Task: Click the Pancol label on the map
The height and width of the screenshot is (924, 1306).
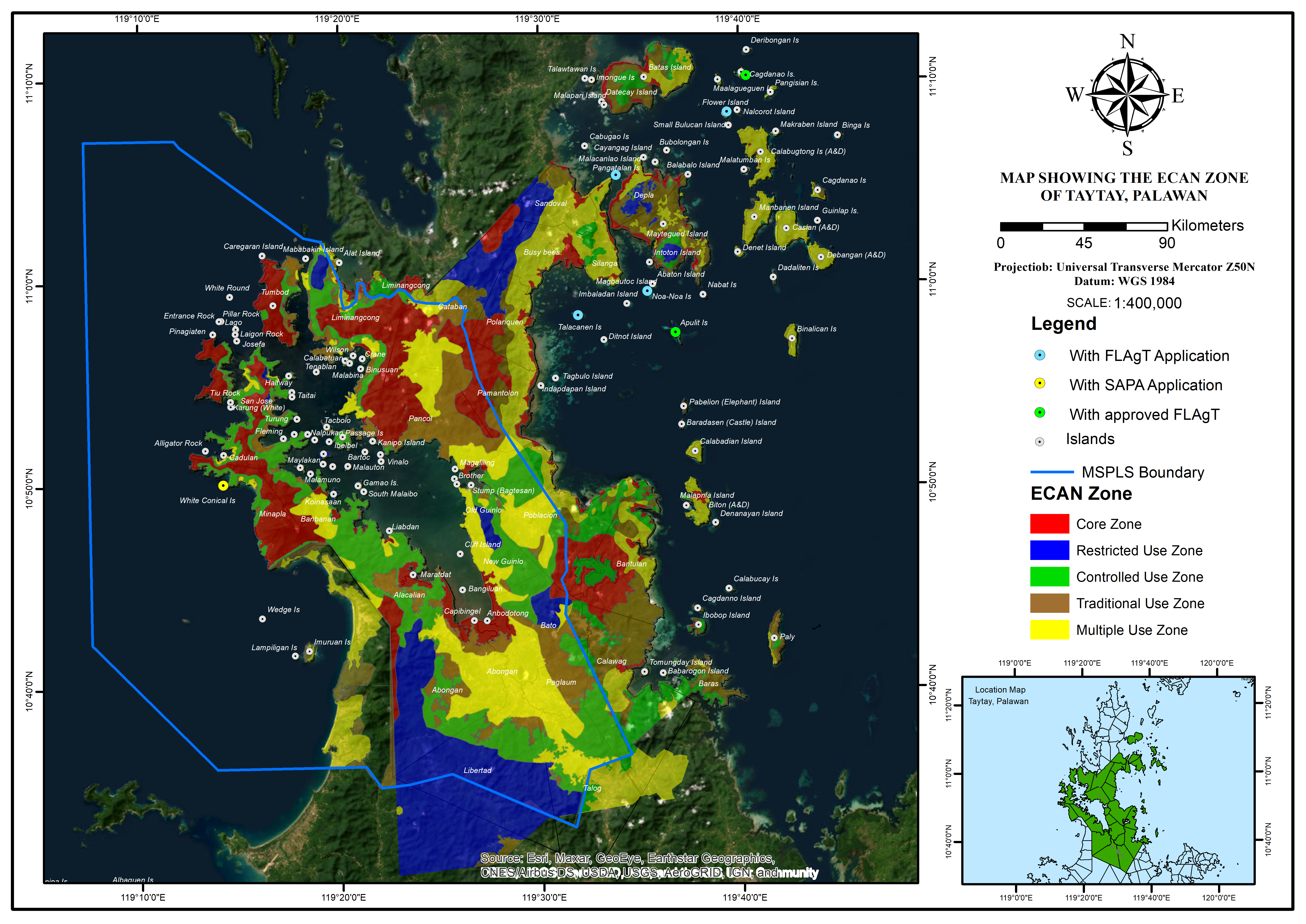Action: (420, 419)
